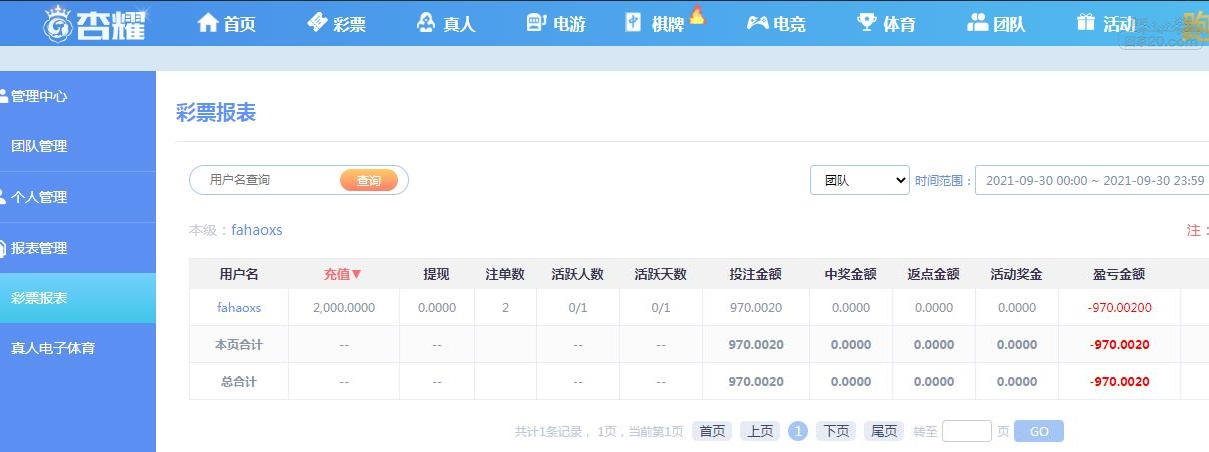Click the icon next to 报表管理

[x=4, y=248]
